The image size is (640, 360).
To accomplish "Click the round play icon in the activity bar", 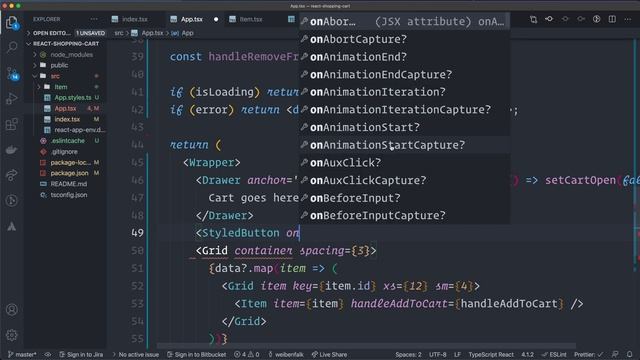I will point(11,200).
